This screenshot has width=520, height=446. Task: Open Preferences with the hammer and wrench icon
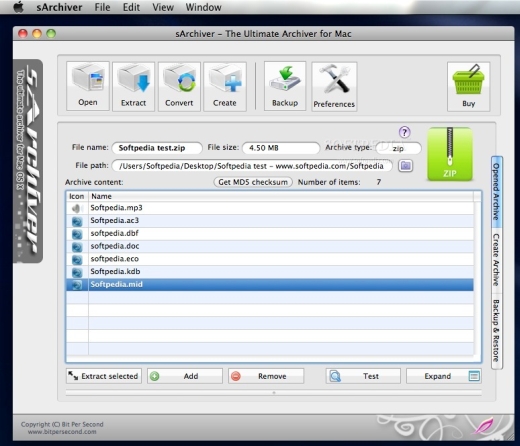point(334,86)
